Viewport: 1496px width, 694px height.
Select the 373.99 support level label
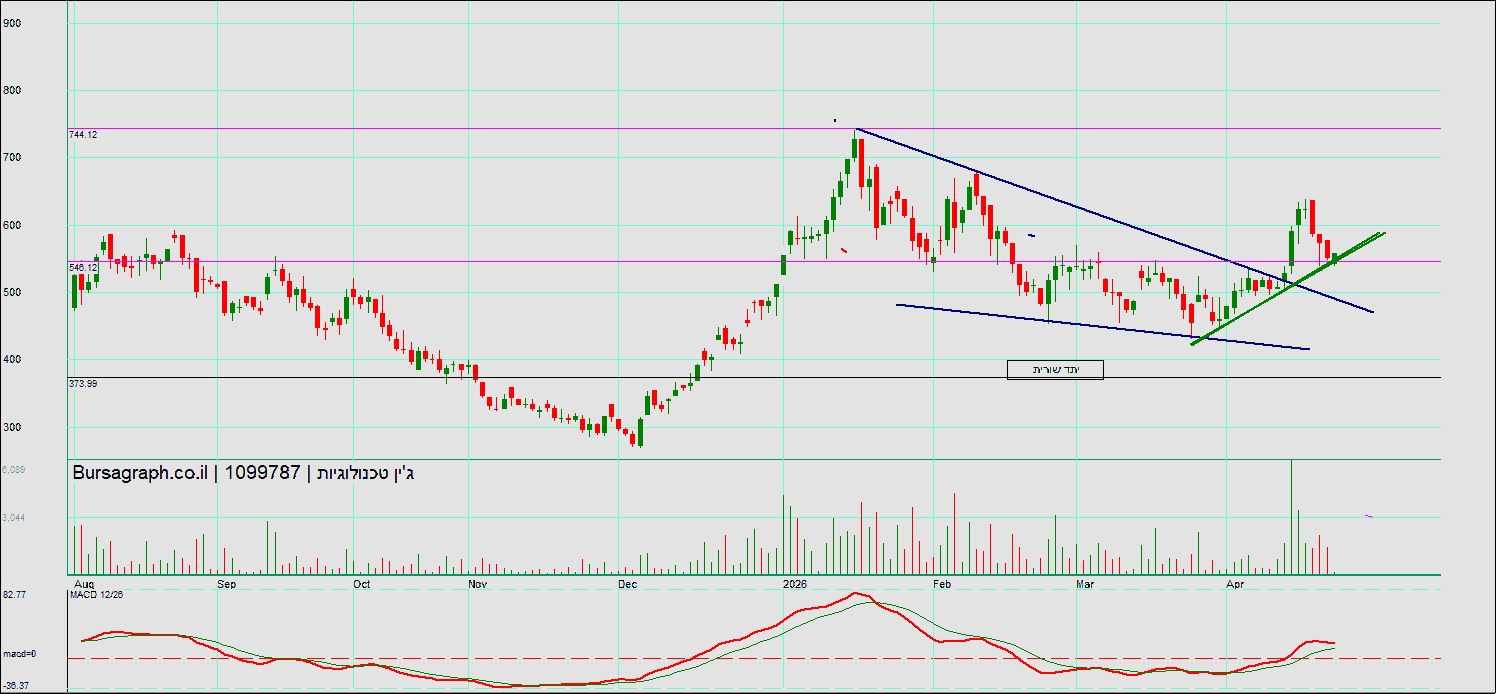[83, 384]
